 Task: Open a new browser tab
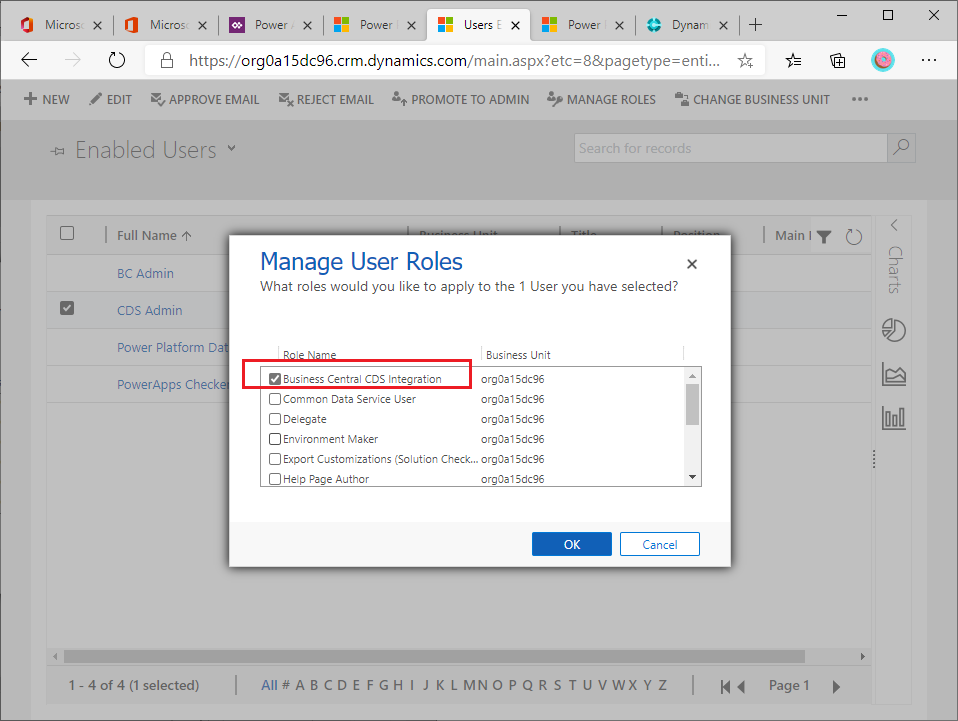755,24
